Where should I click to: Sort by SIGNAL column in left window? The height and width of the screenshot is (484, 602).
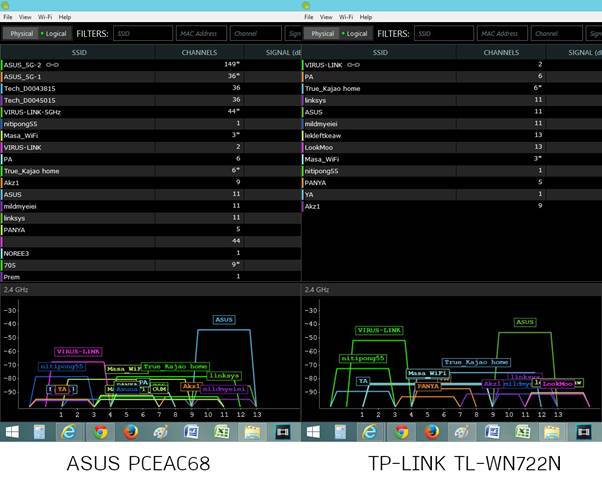[273, 52]
